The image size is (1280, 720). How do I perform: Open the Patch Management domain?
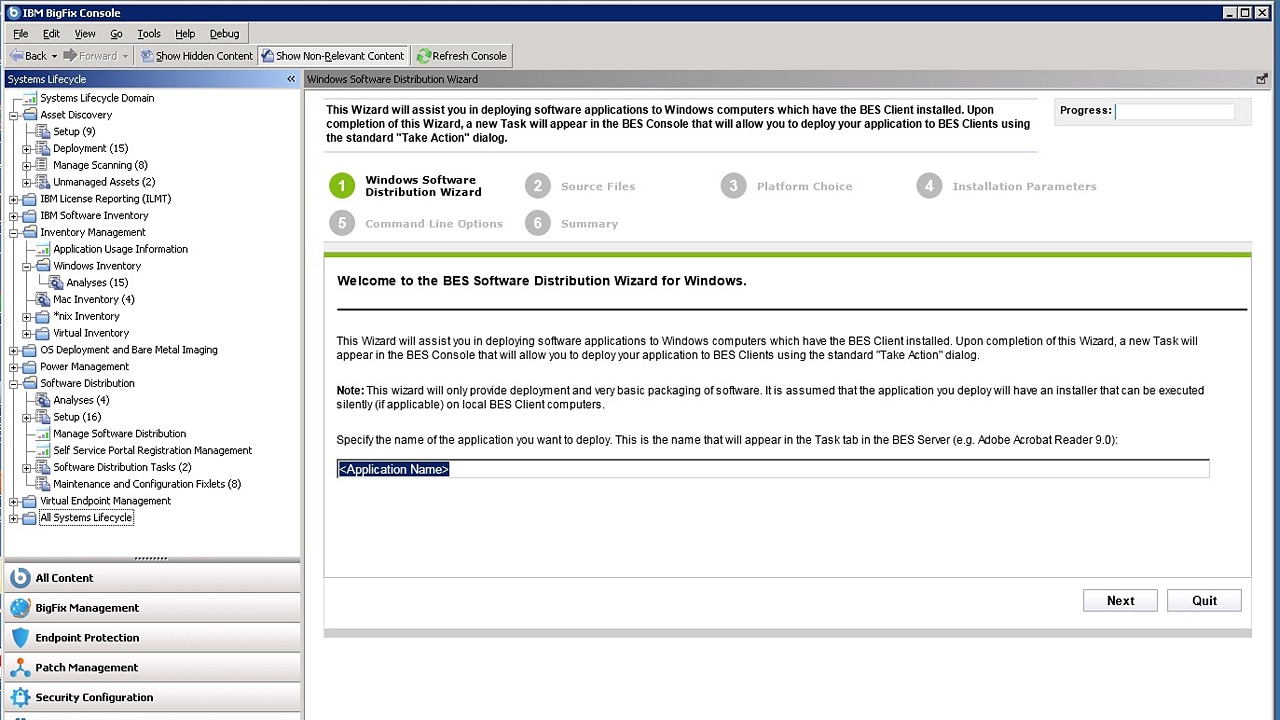[x=151, y=668]
